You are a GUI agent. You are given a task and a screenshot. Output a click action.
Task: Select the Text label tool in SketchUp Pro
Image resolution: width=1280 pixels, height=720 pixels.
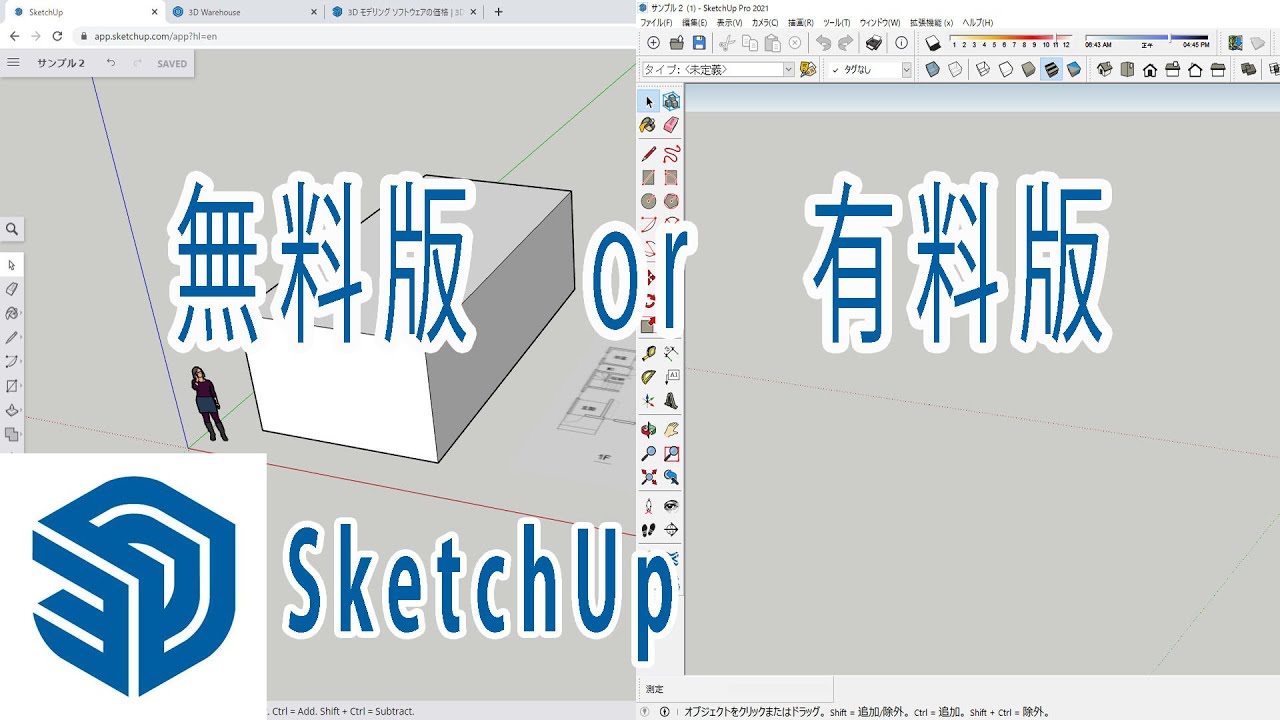[671, 377]
